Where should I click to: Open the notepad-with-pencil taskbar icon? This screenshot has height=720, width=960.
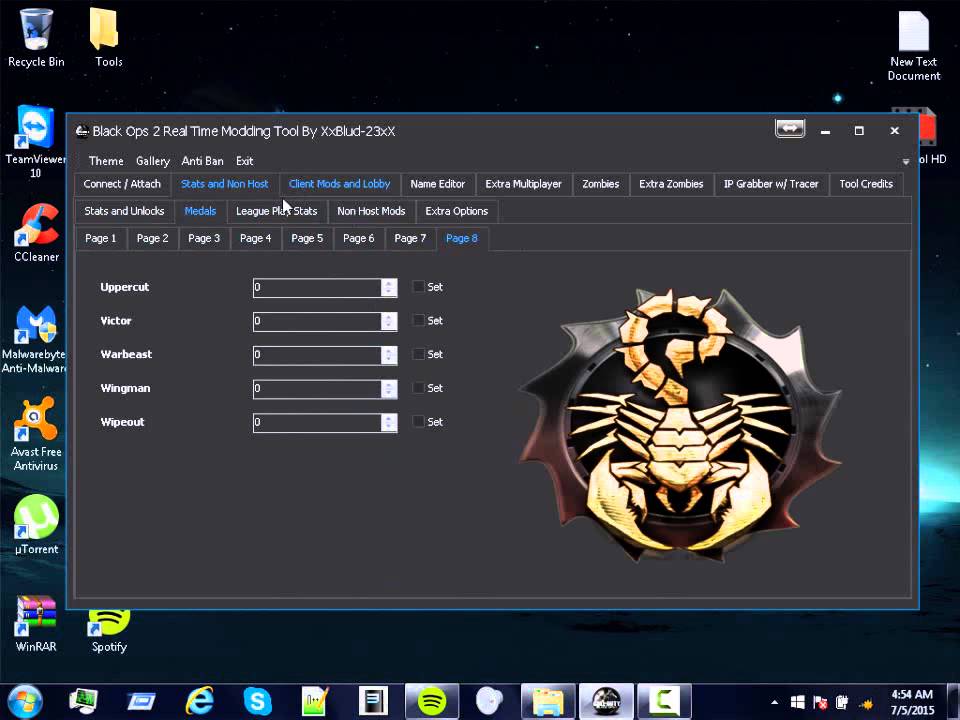315,701
